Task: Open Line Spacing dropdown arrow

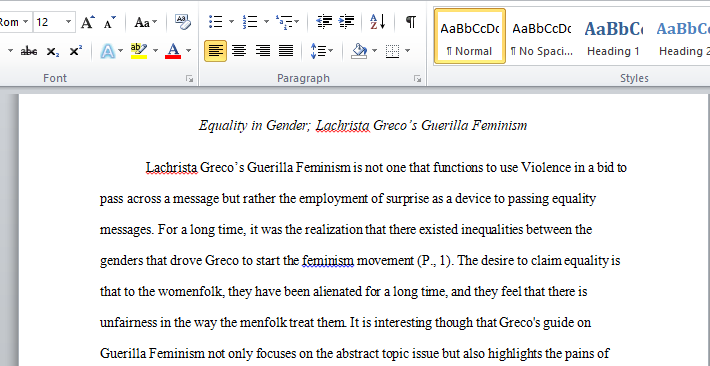Action: [330, 51]
